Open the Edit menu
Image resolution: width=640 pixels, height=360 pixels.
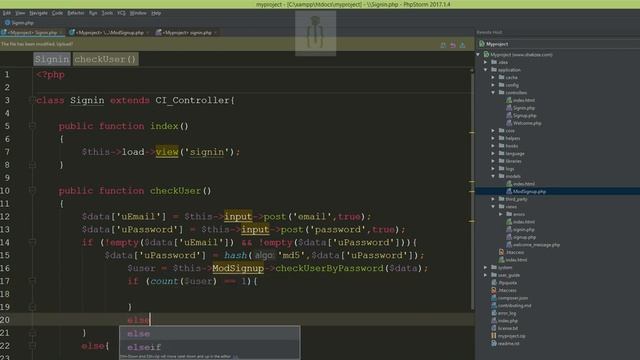[x=7, y=13]
